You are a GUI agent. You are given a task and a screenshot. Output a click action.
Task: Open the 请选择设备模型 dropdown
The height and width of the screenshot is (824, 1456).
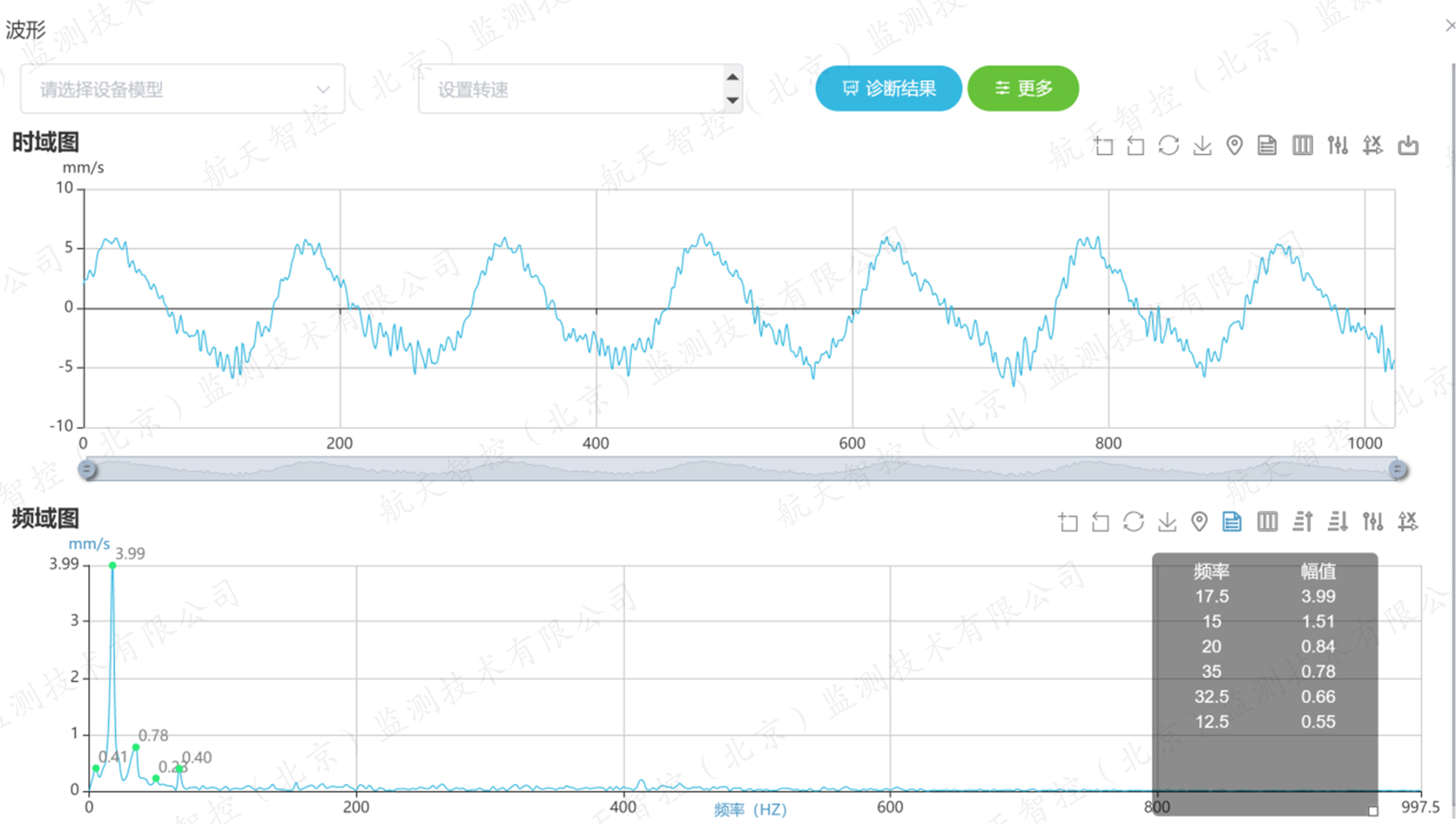[x=183, y=89]
